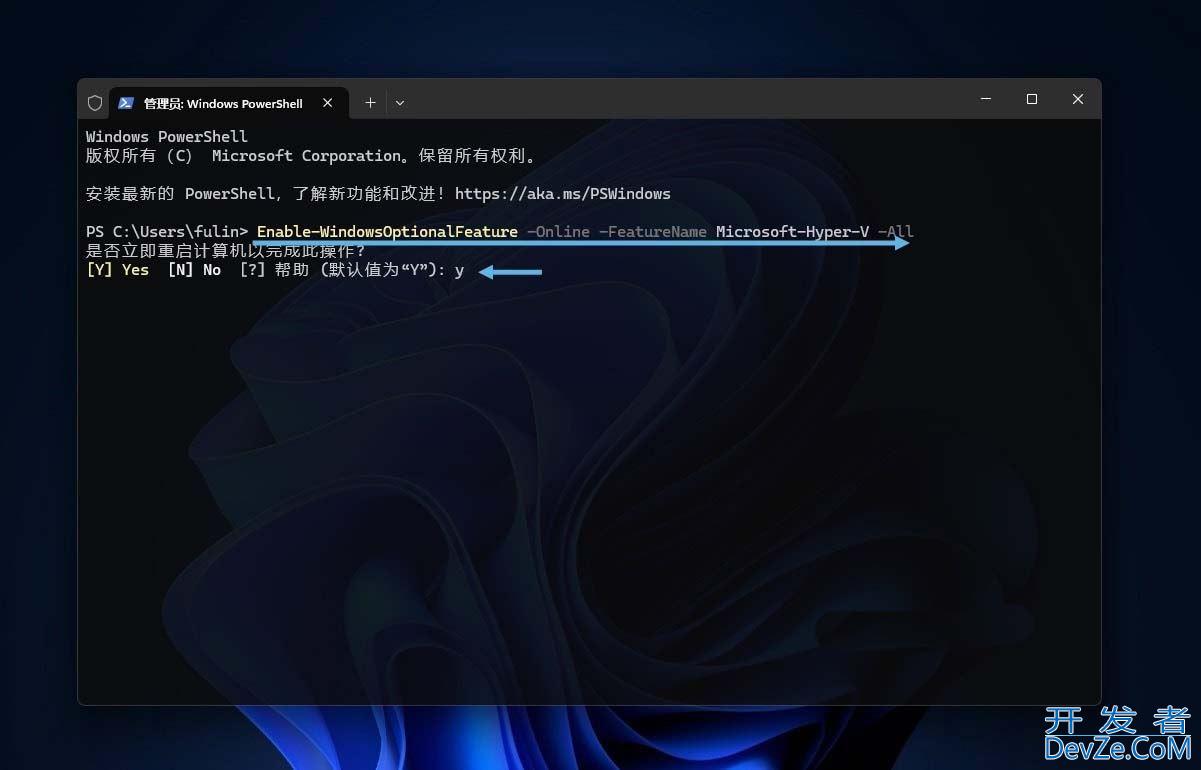Click the [?] 帮助 option text
This screenshot has height=770, width=1201.
coord(274,270)
